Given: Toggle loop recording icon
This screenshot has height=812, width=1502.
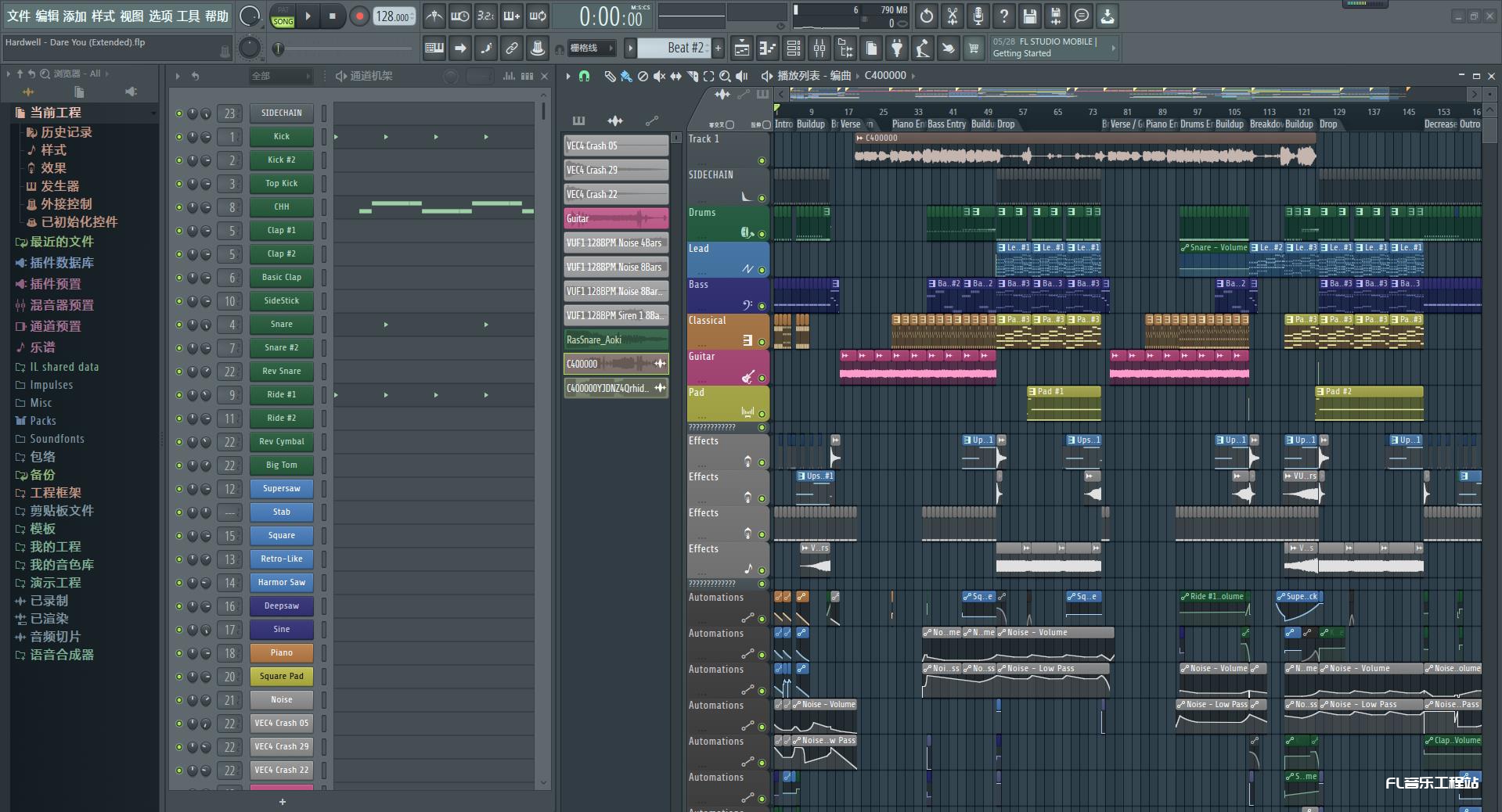Looking at the screenshot, I should pos(538,16).
